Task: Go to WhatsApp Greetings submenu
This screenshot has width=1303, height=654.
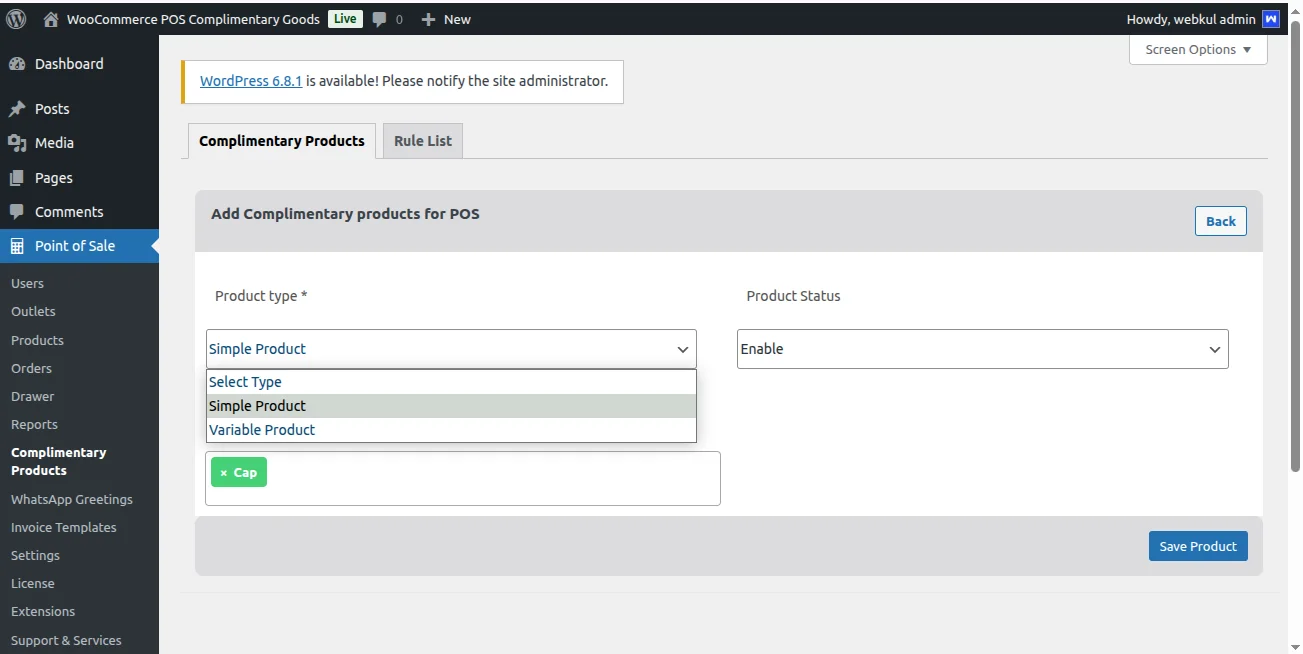Action: pyautogui.click(x=71, y=499)
